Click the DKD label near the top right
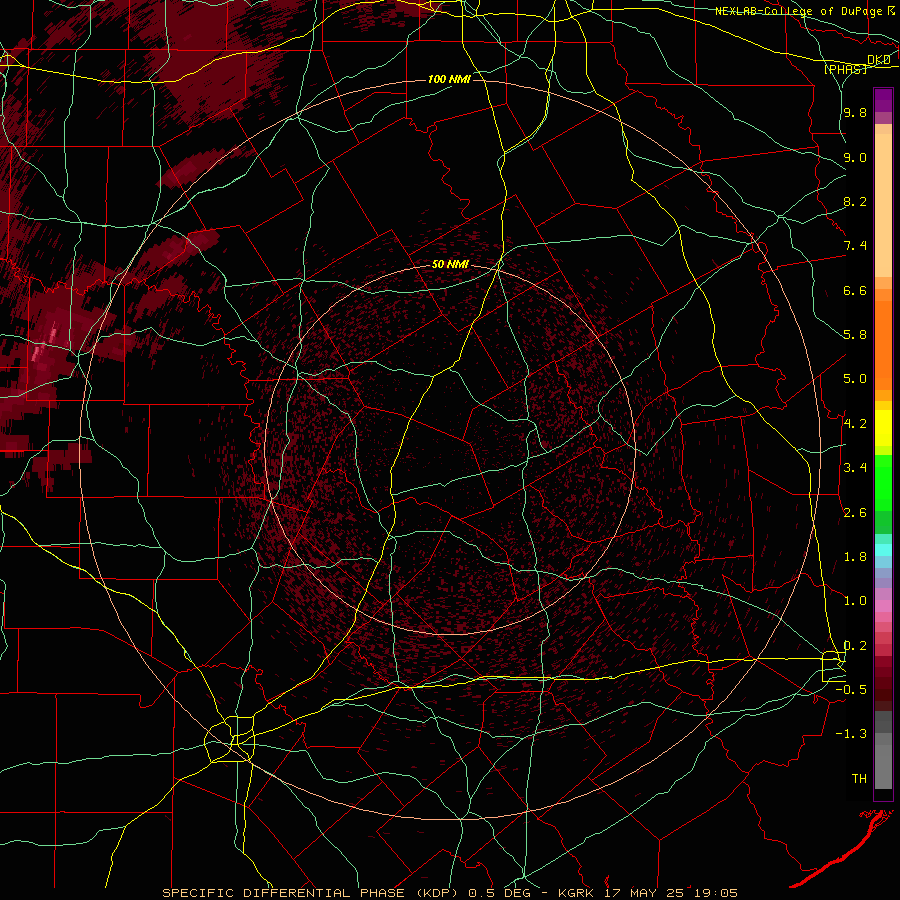The image size is (900, 900). (879, 60)
